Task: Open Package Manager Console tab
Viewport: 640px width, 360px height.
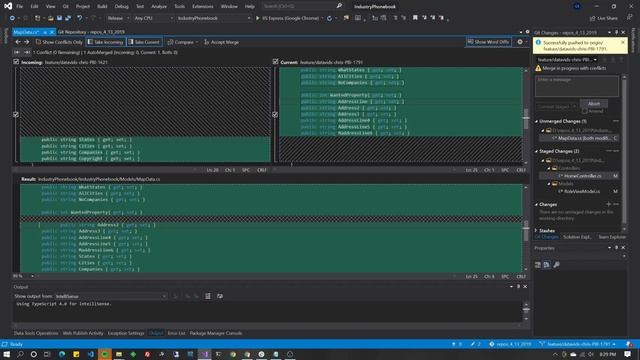Action: pos(216,333)
